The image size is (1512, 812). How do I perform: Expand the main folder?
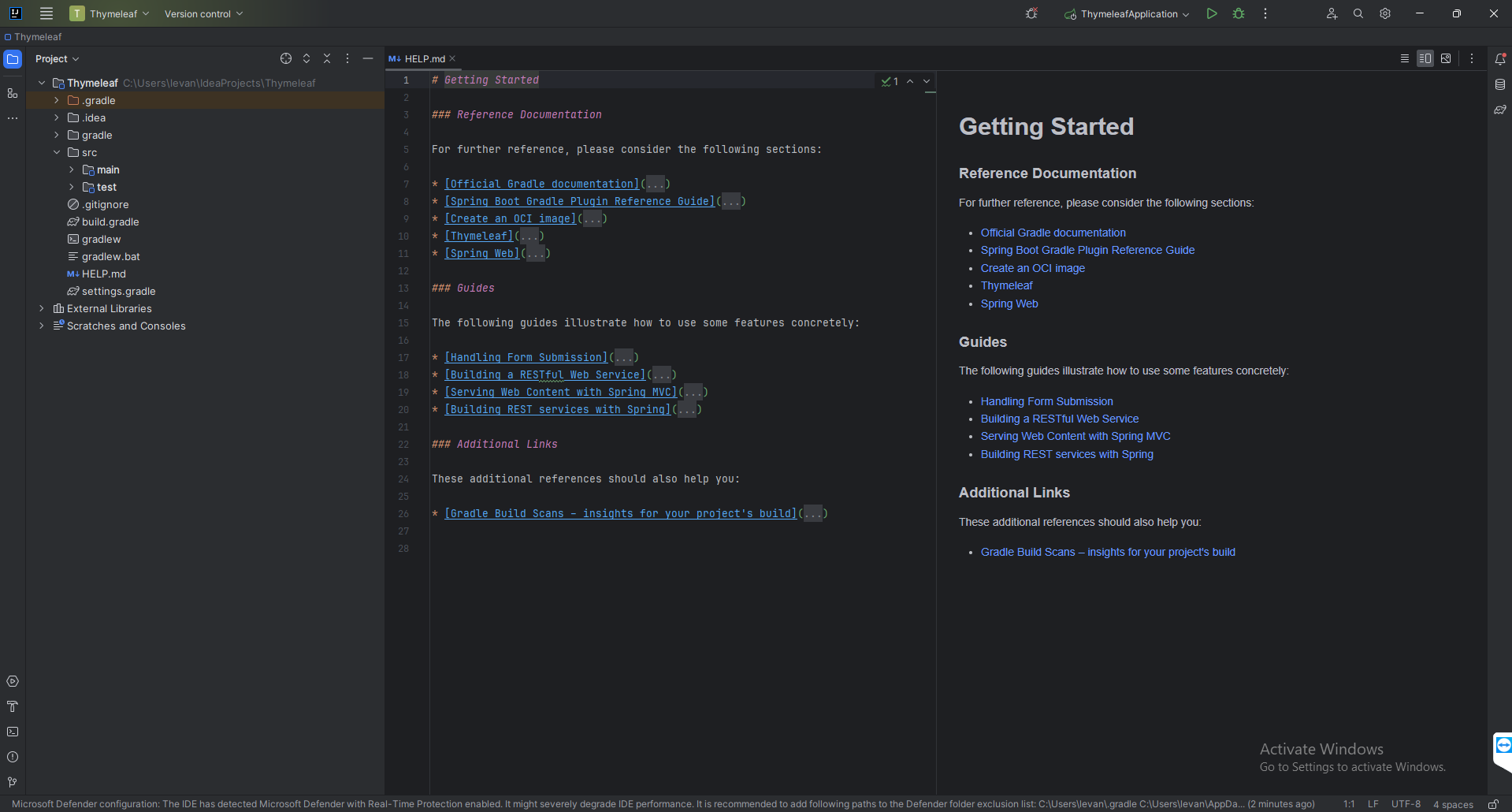coord(72,169)
